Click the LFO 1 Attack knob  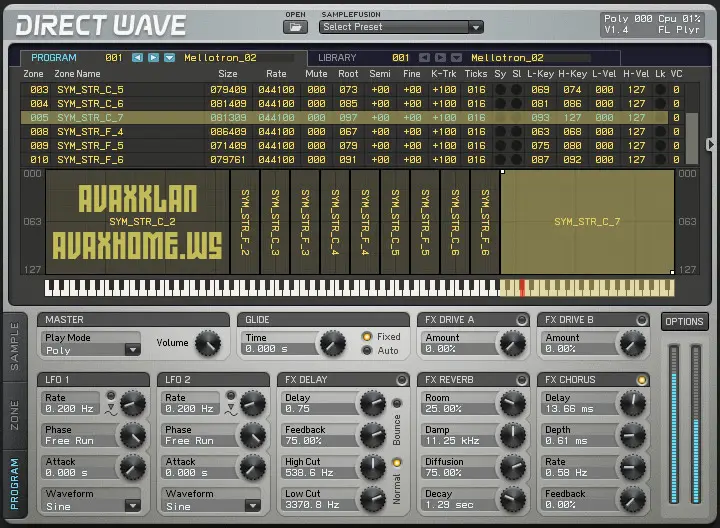click(133, 467)
